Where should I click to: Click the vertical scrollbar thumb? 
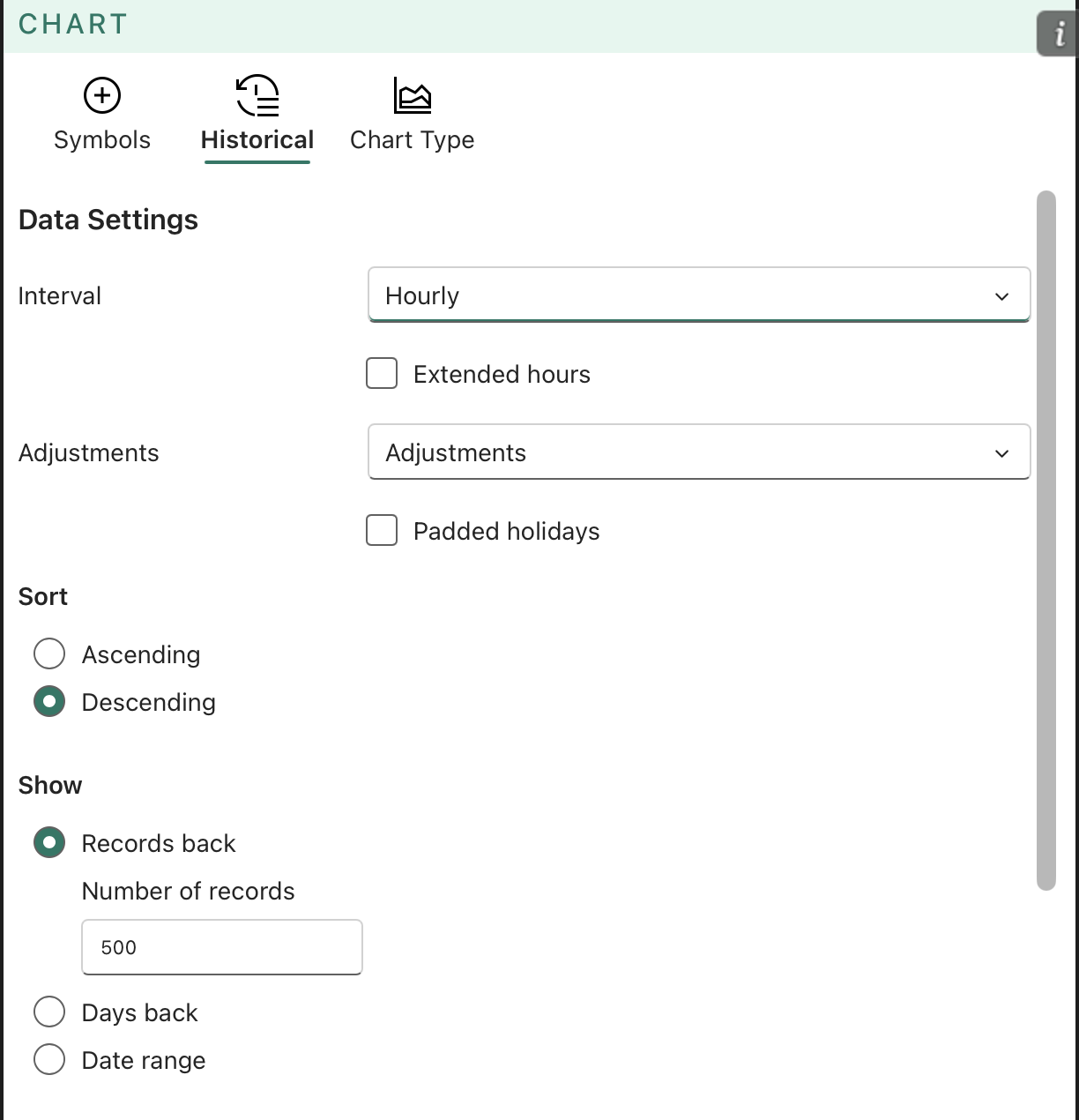click(x=1046, y=541)
